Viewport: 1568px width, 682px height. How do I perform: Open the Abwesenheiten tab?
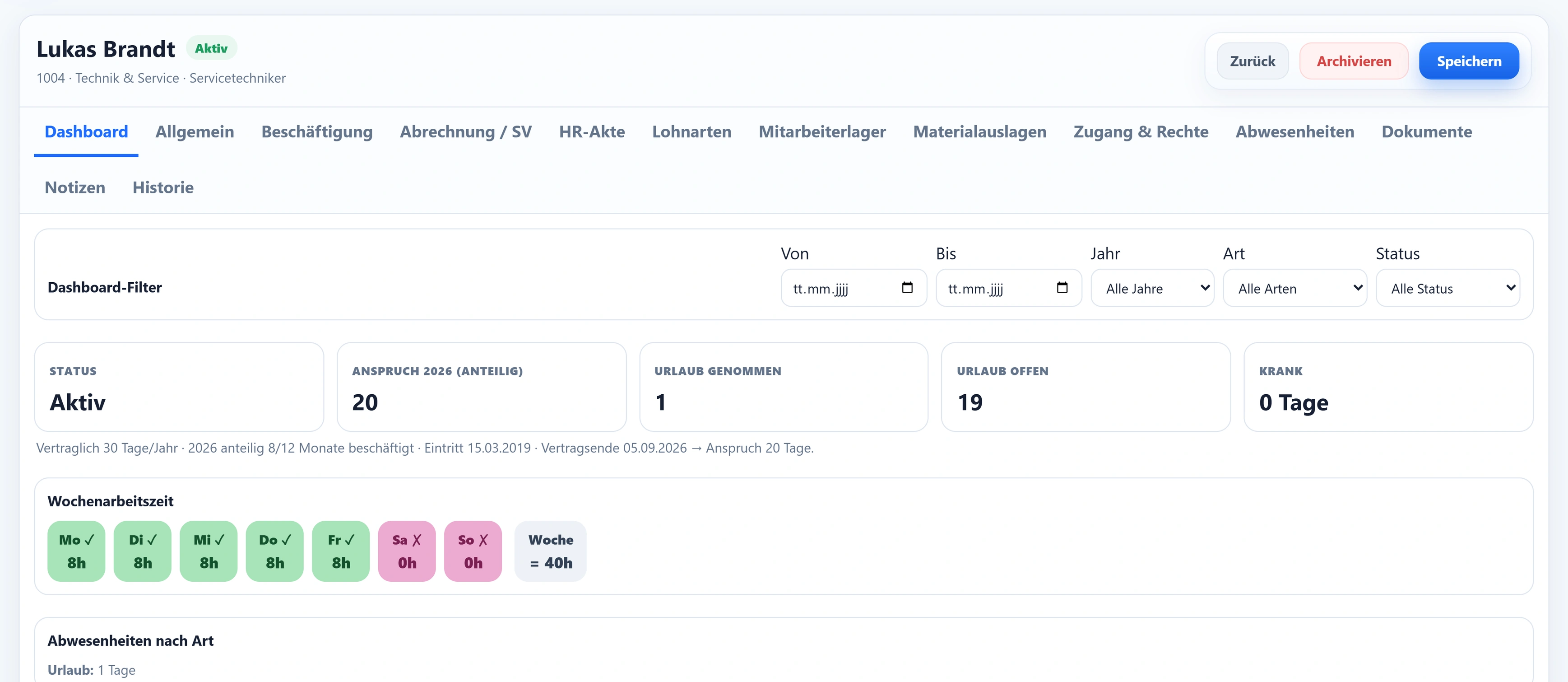1294,131
